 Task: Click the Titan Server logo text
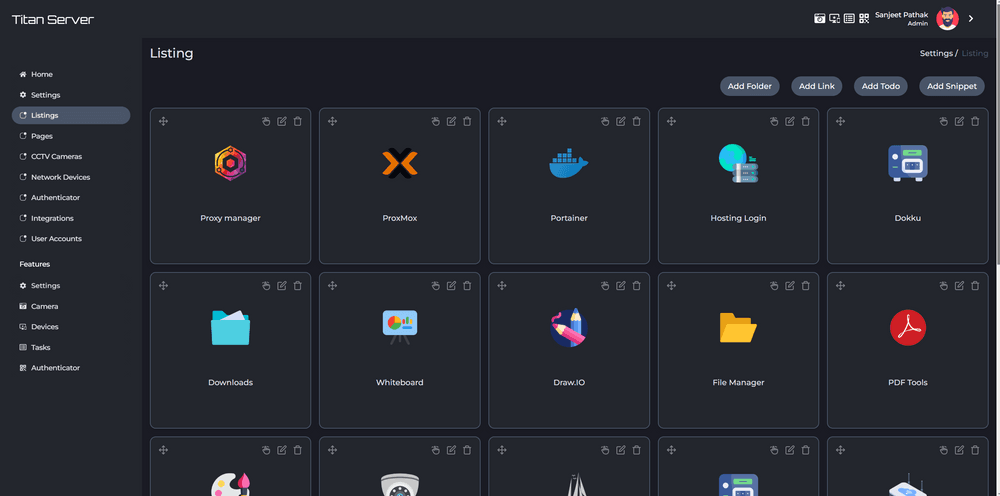pyautogui.click(x=53, y=19)
